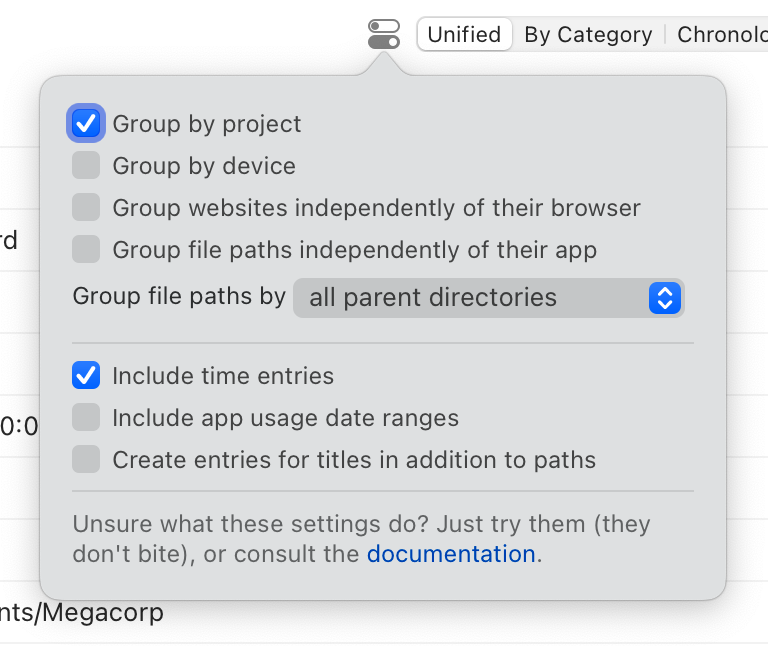Select the By Category tab
Screen dimensions: 768x654
(588, 34)
